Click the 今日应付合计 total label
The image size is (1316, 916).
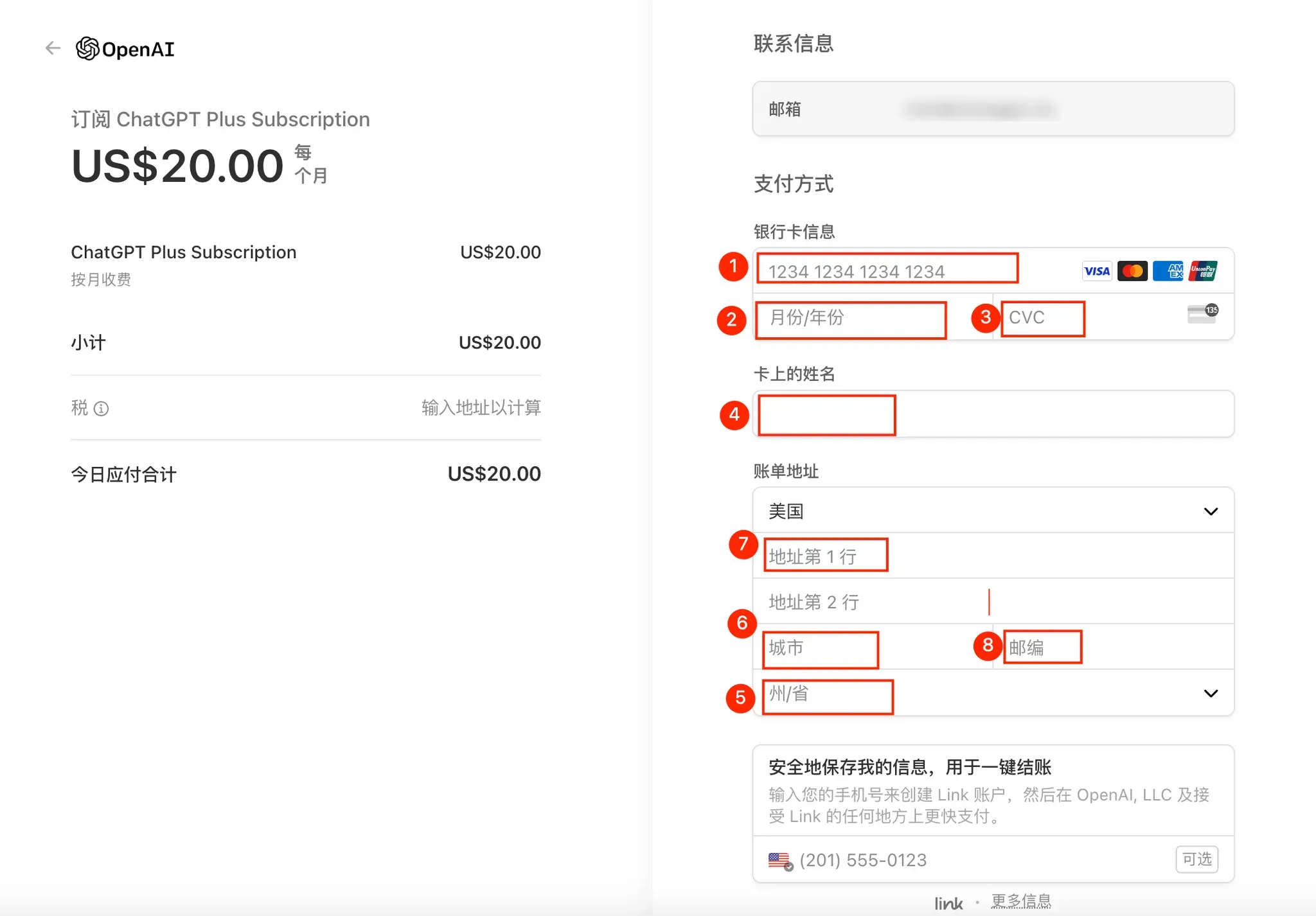123,475
